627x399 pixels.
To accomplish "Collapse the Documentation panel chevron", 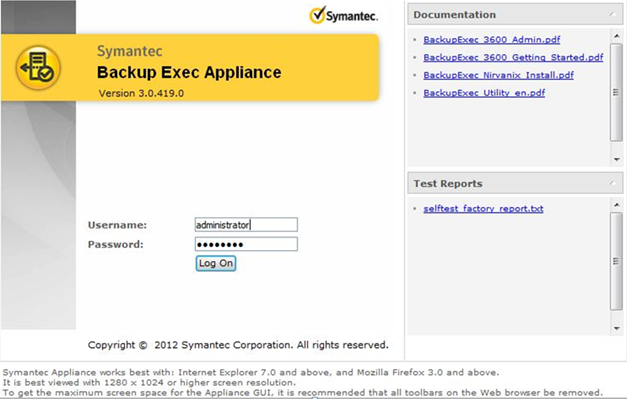I will (613, 15).
